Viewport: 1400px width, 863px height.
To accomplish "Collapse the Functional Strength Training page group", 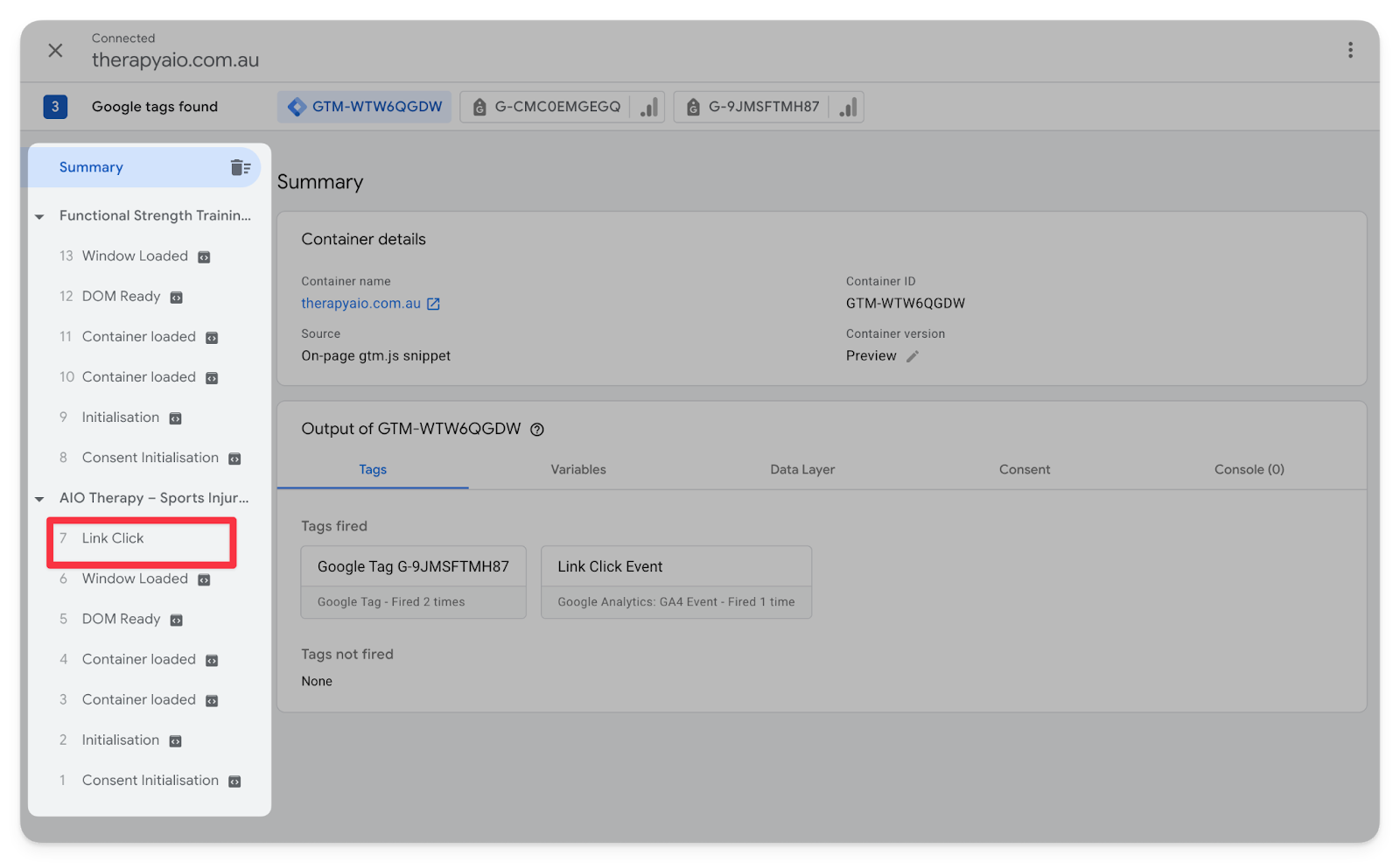I will coord(39,216).
